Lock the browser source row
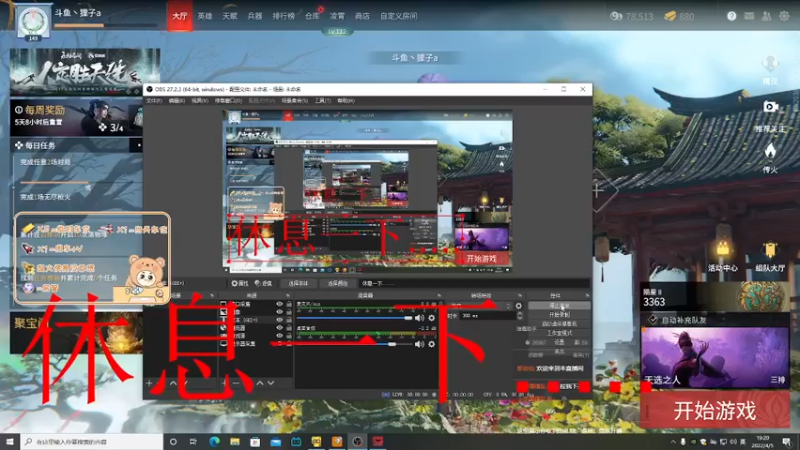 tap(289, 328)
